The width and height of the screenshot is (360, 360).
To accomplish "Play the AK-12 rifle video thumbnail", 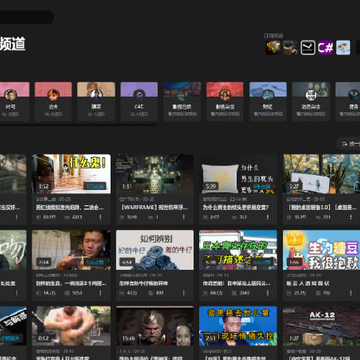I will (321, 326).
